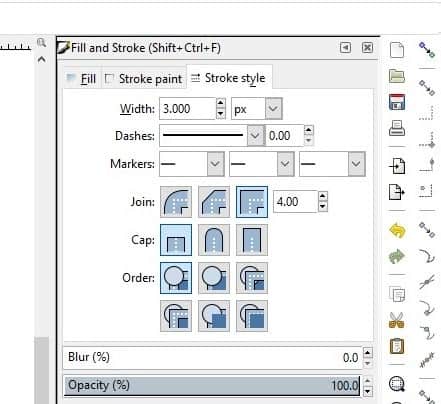Toggle snap to bounding box centers
The image size is (441, 404).
click(x=426, y=191)
